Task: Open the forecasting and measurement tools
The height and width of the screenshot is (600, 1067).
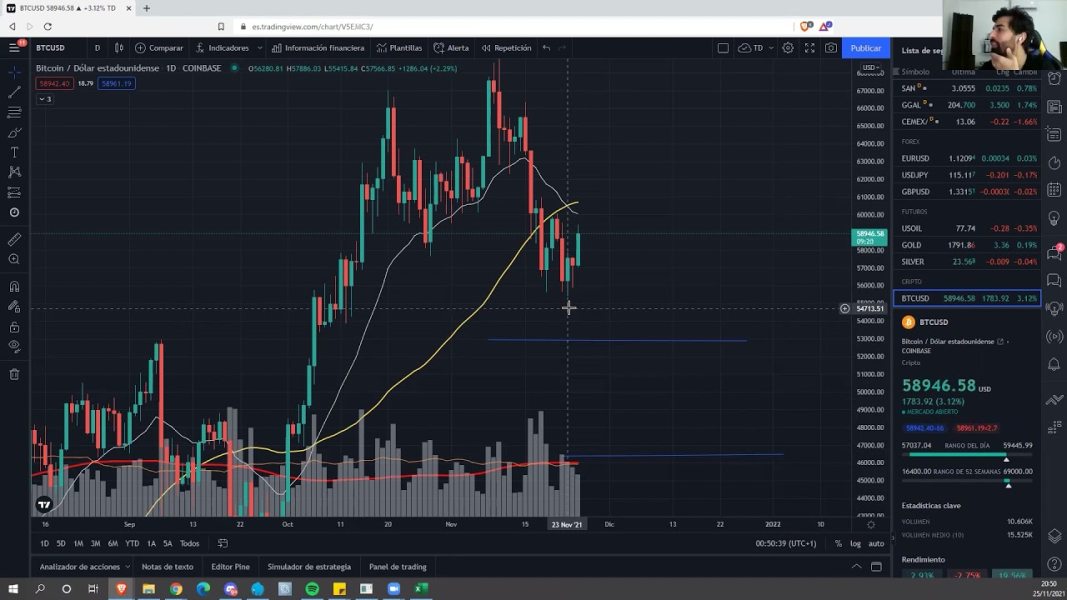Action: click(x=14, y=193)
